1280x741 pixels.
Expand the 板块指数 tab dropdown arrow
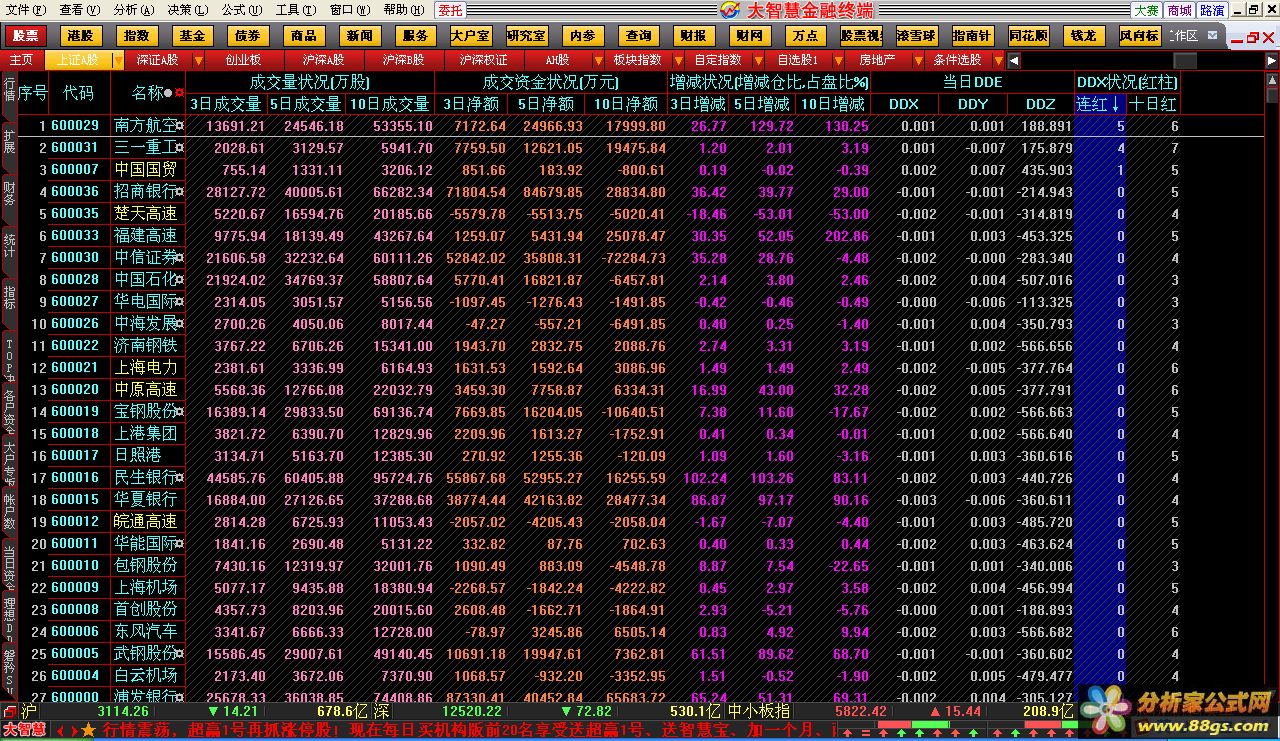(678, 59)
